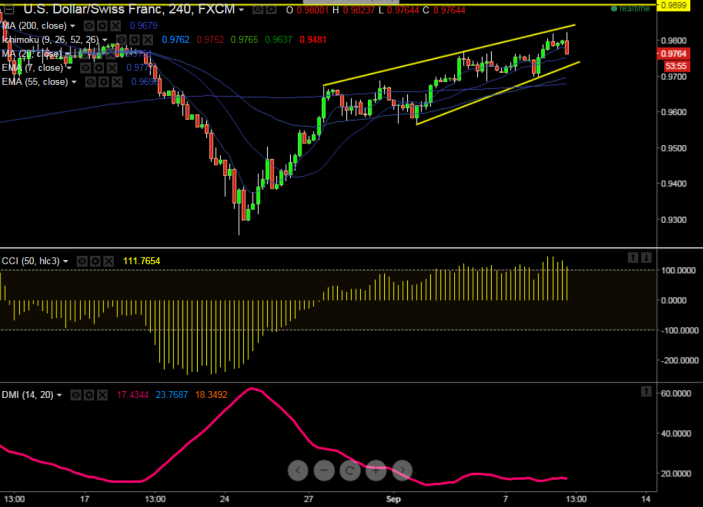Open settings gear for the USD/CHF main series
Screen dimensions: 703x507
[271, 9]
